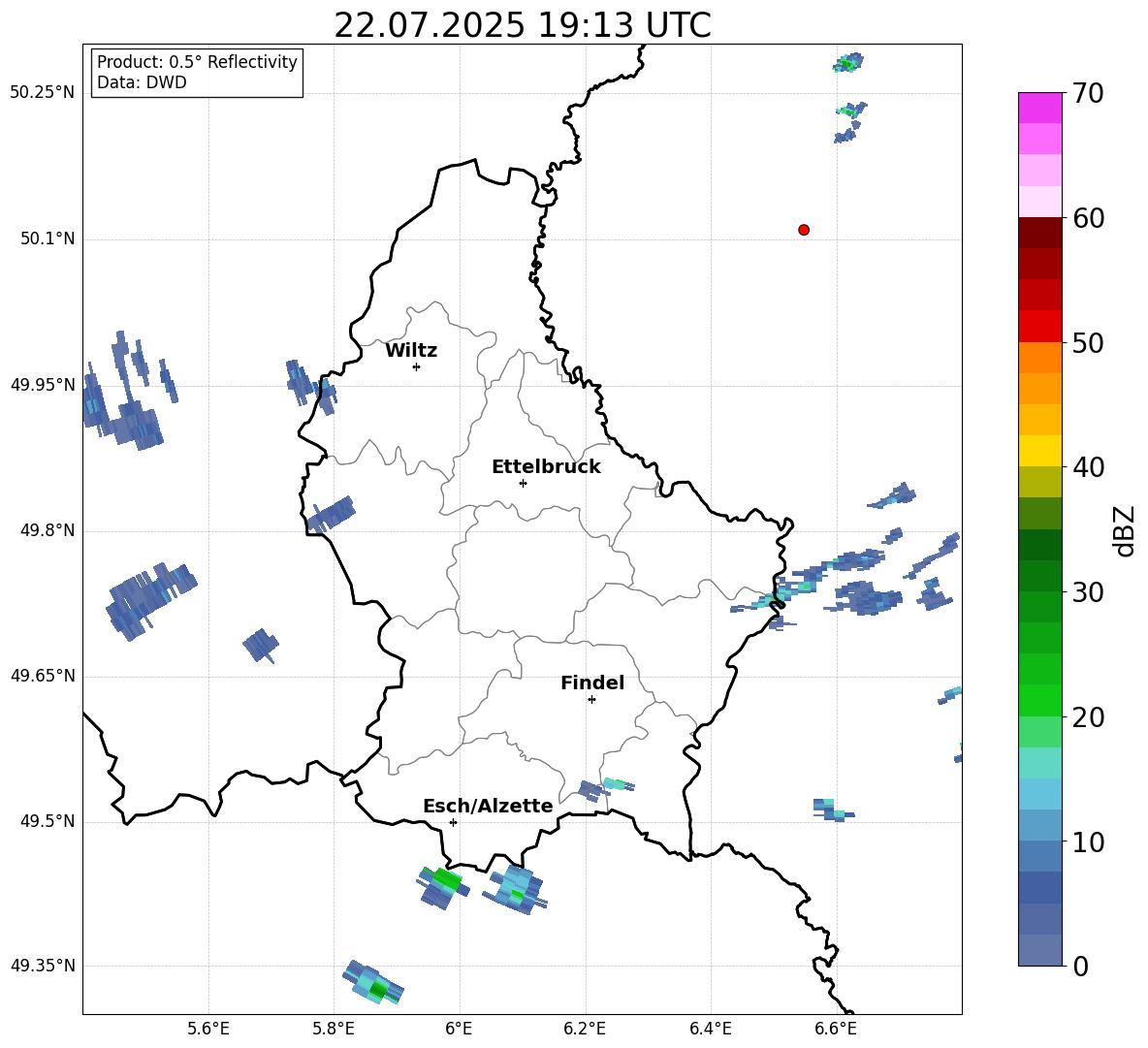Viewport: 1148px width, 1048px height.
Task: Click the colorbar tick label 50
Action: 1089,342
